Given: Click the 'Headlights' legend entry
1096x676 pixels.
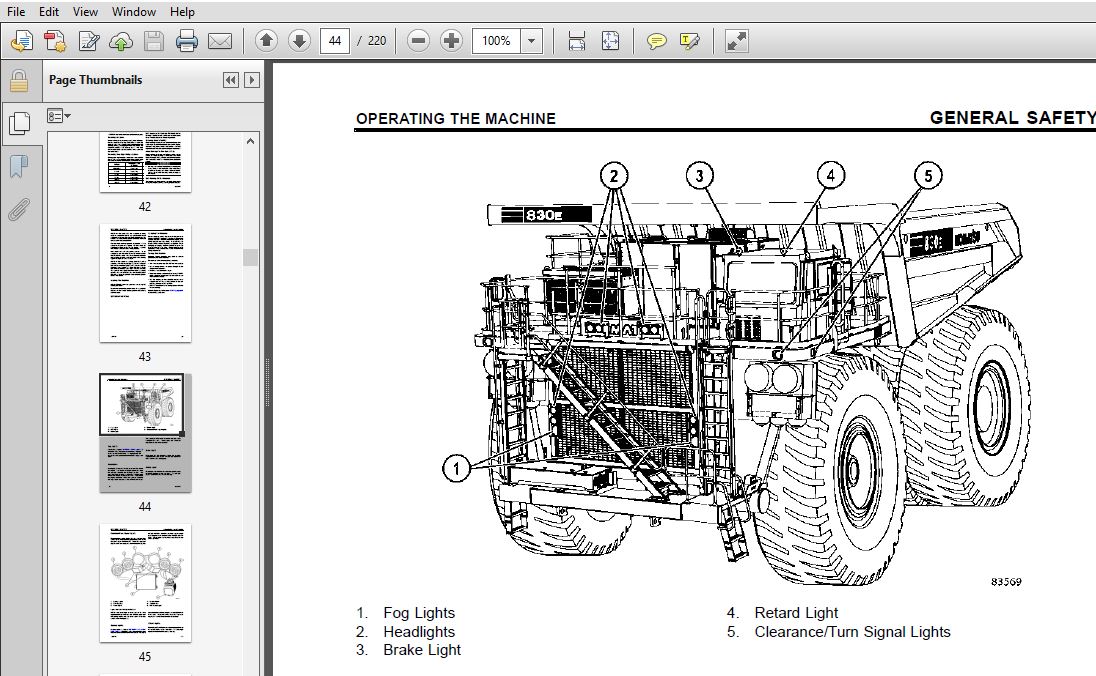Looking at the screenshot, I should [x=419, y=632].
